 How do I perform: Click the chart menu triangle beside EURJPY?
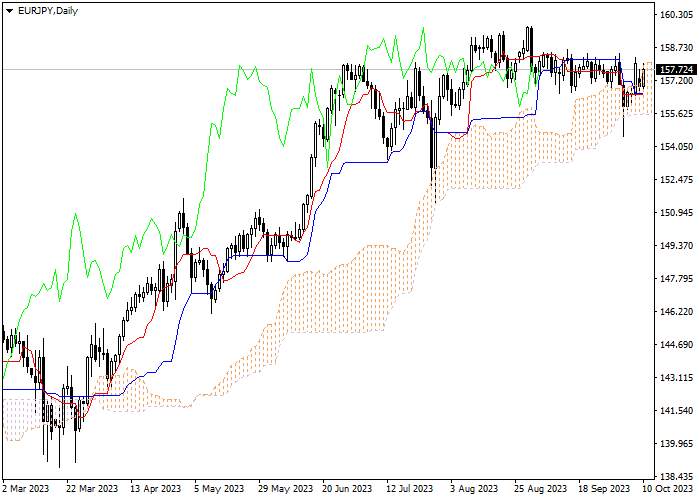pos(9,11)
